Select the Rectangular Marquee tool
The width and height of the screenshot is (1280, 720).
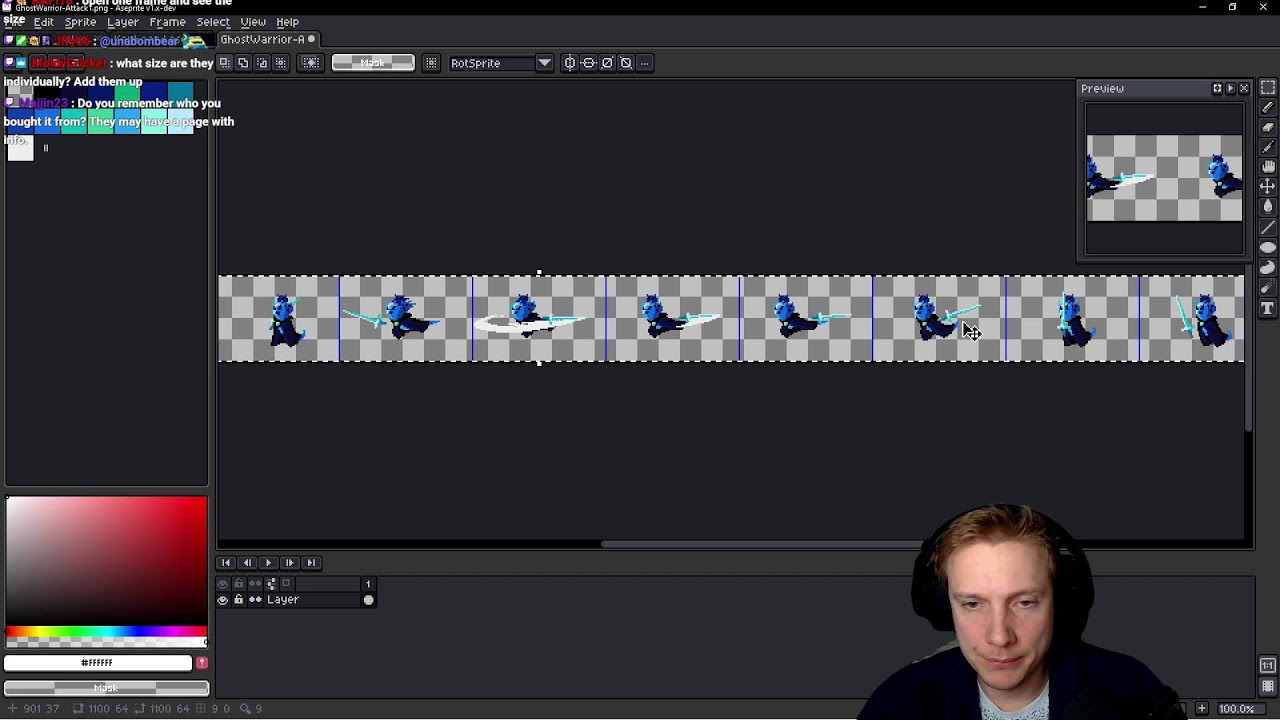[1268, 88]
